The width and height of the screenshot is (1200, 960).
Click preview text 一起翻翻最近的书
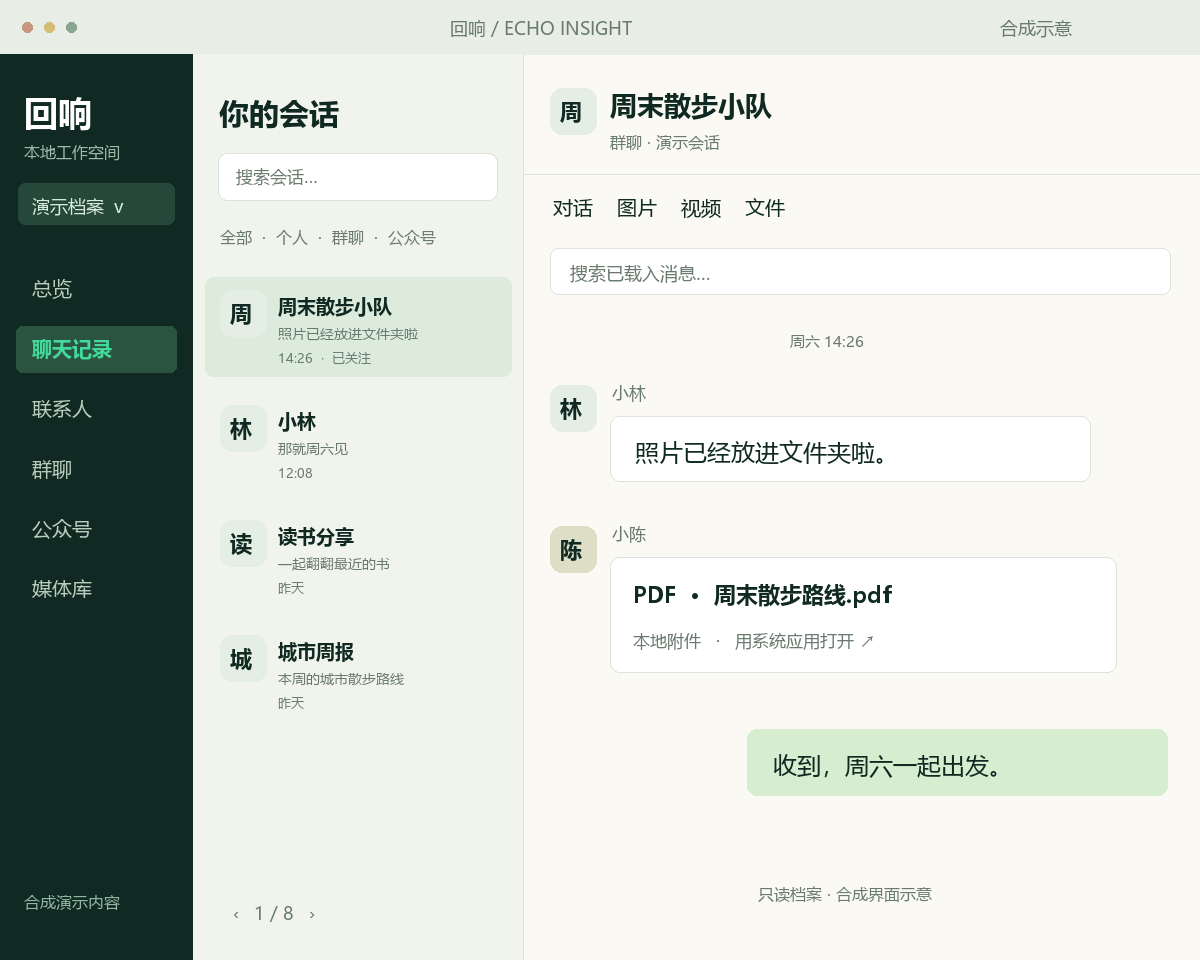point(334,564)
